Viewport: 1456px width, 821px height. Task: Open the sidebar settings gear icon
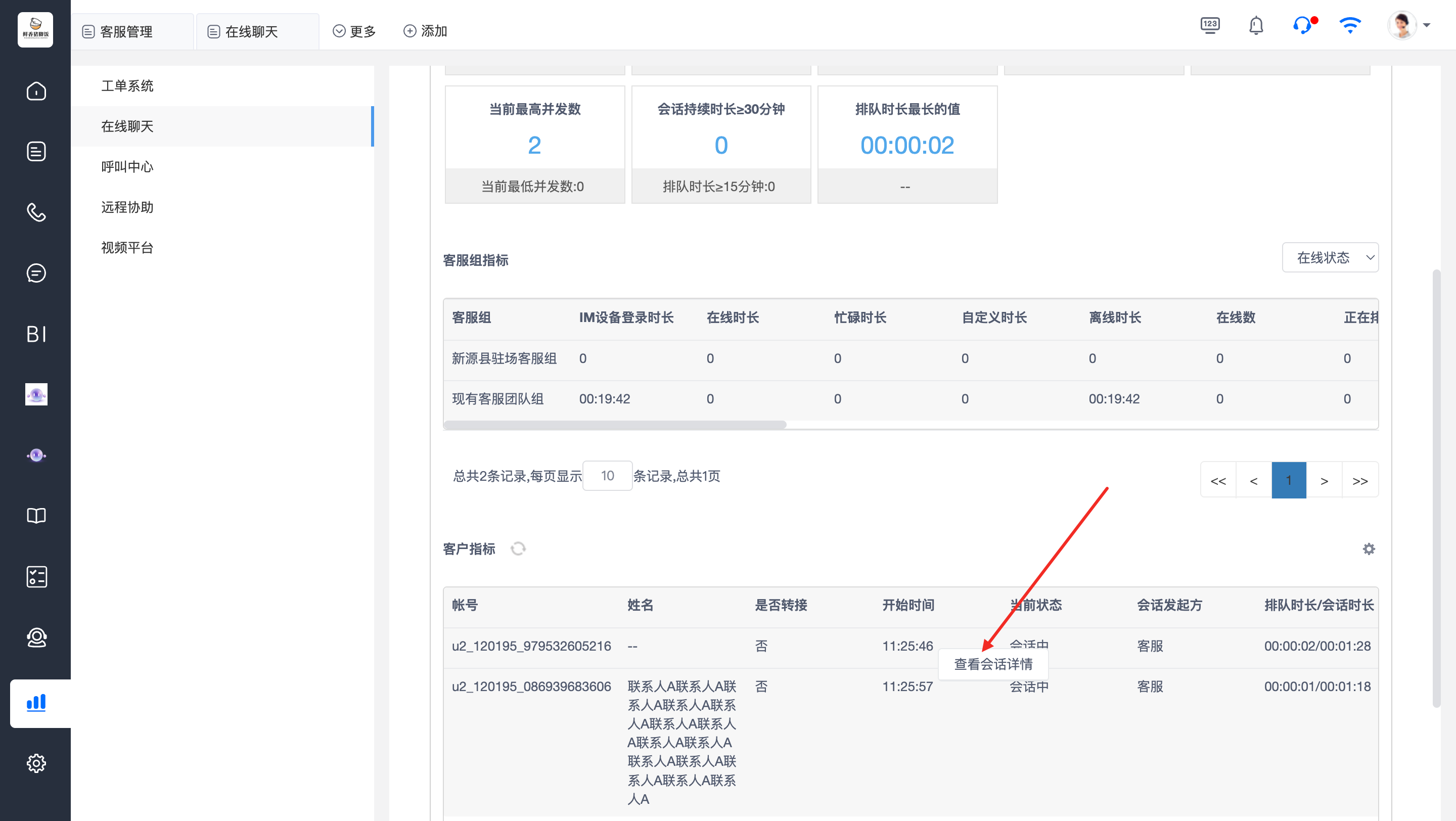click(36, 763)
